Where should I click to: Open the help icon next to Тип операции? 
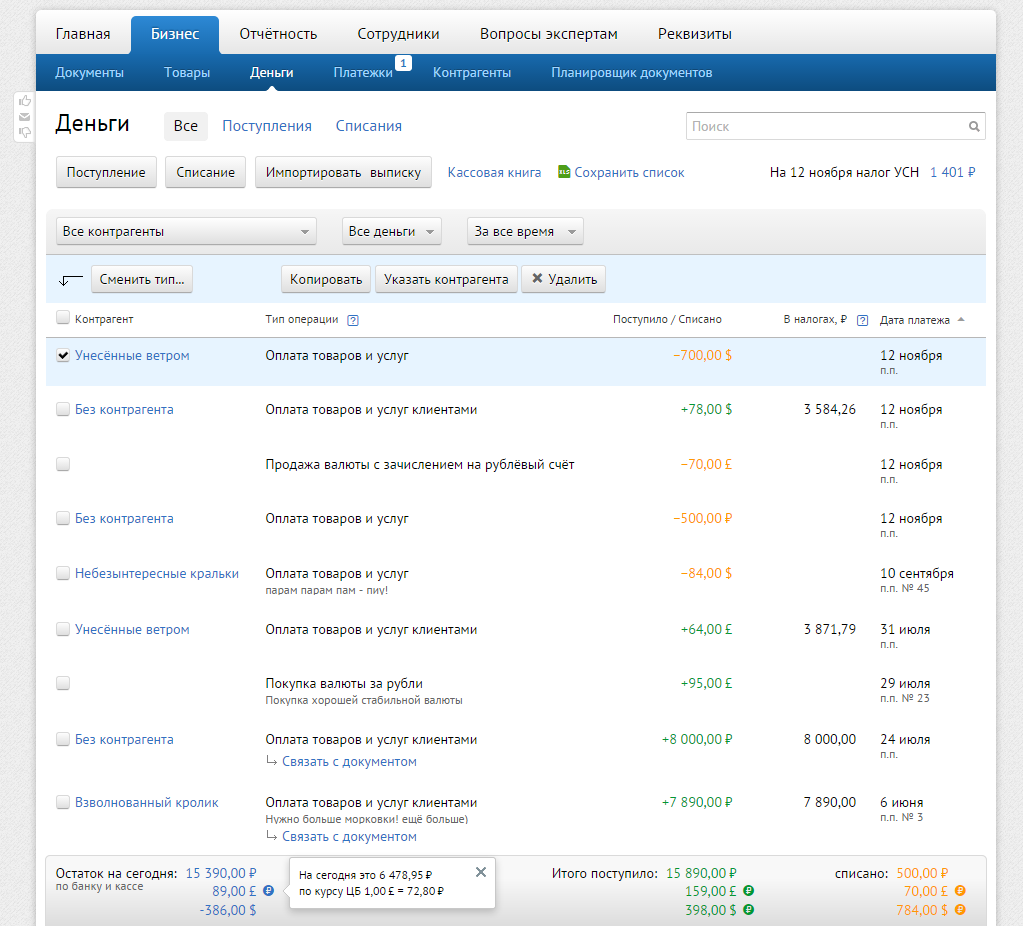[353, 320]
